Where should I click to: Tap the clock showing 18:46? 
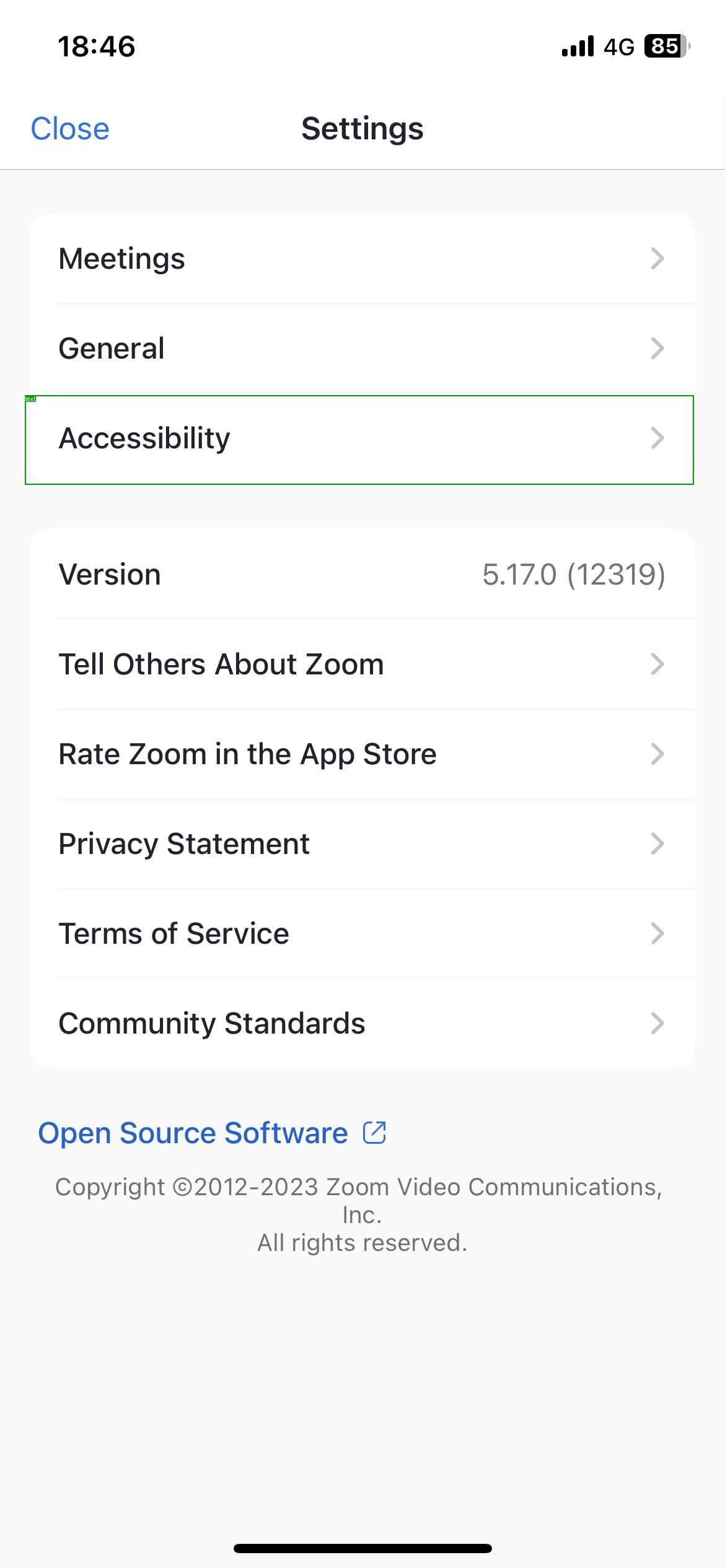pos(97,46)
